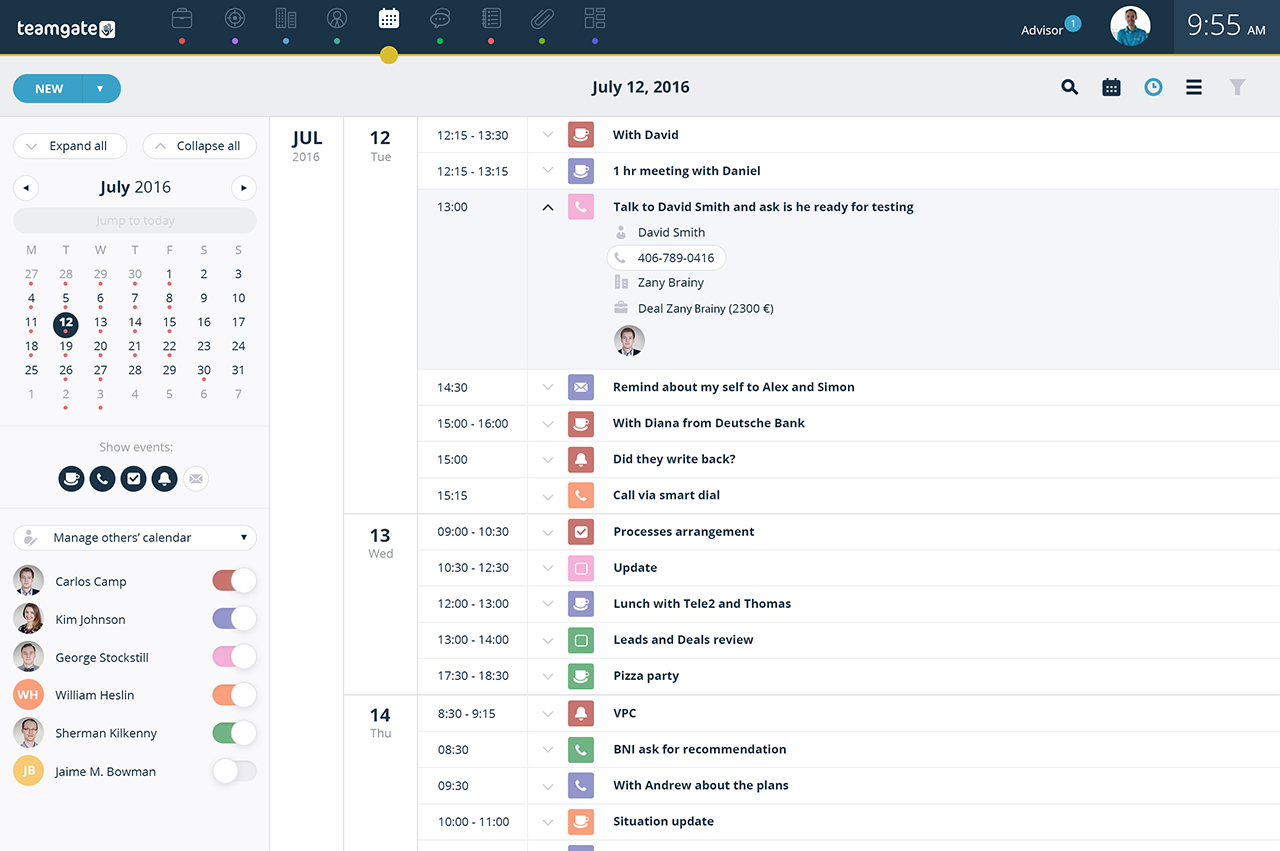Click the teamgate logo
The image size is (1280, 851).
pos(66,29)
